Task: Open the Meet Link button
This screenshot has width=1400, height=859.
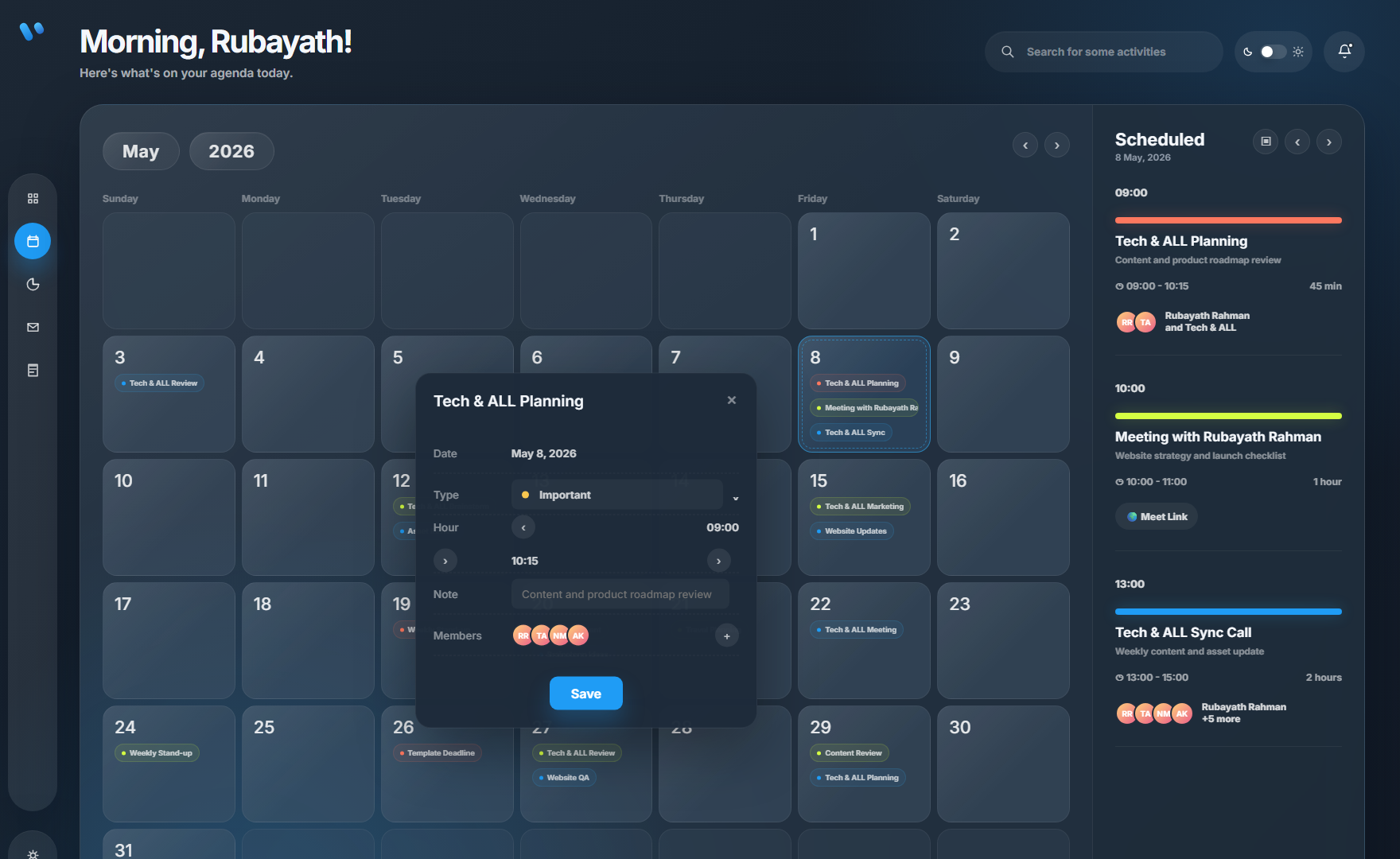Action: coord(1157,516)
